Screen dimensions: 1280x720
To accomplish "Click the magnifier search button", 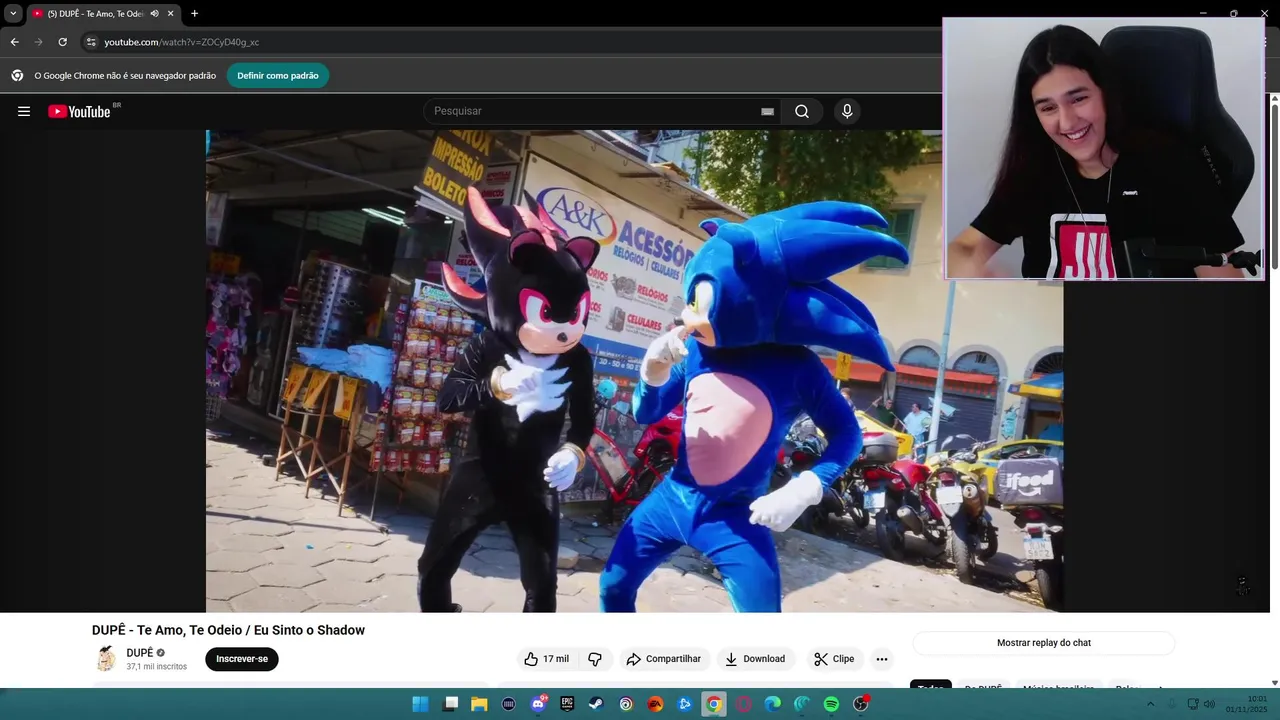I will point(802,111).
